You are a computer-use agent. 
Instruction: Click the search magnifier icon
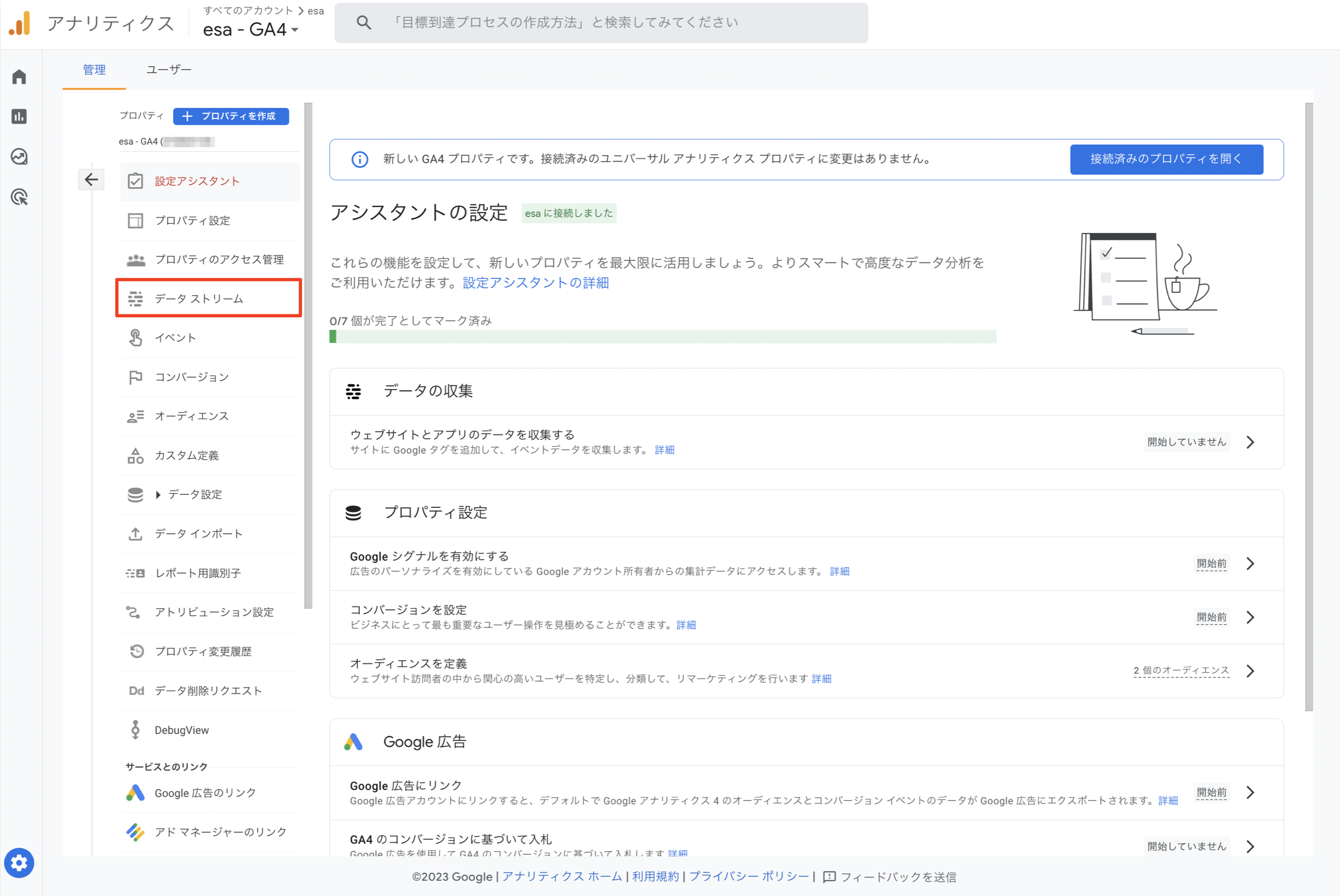point(364,23)
